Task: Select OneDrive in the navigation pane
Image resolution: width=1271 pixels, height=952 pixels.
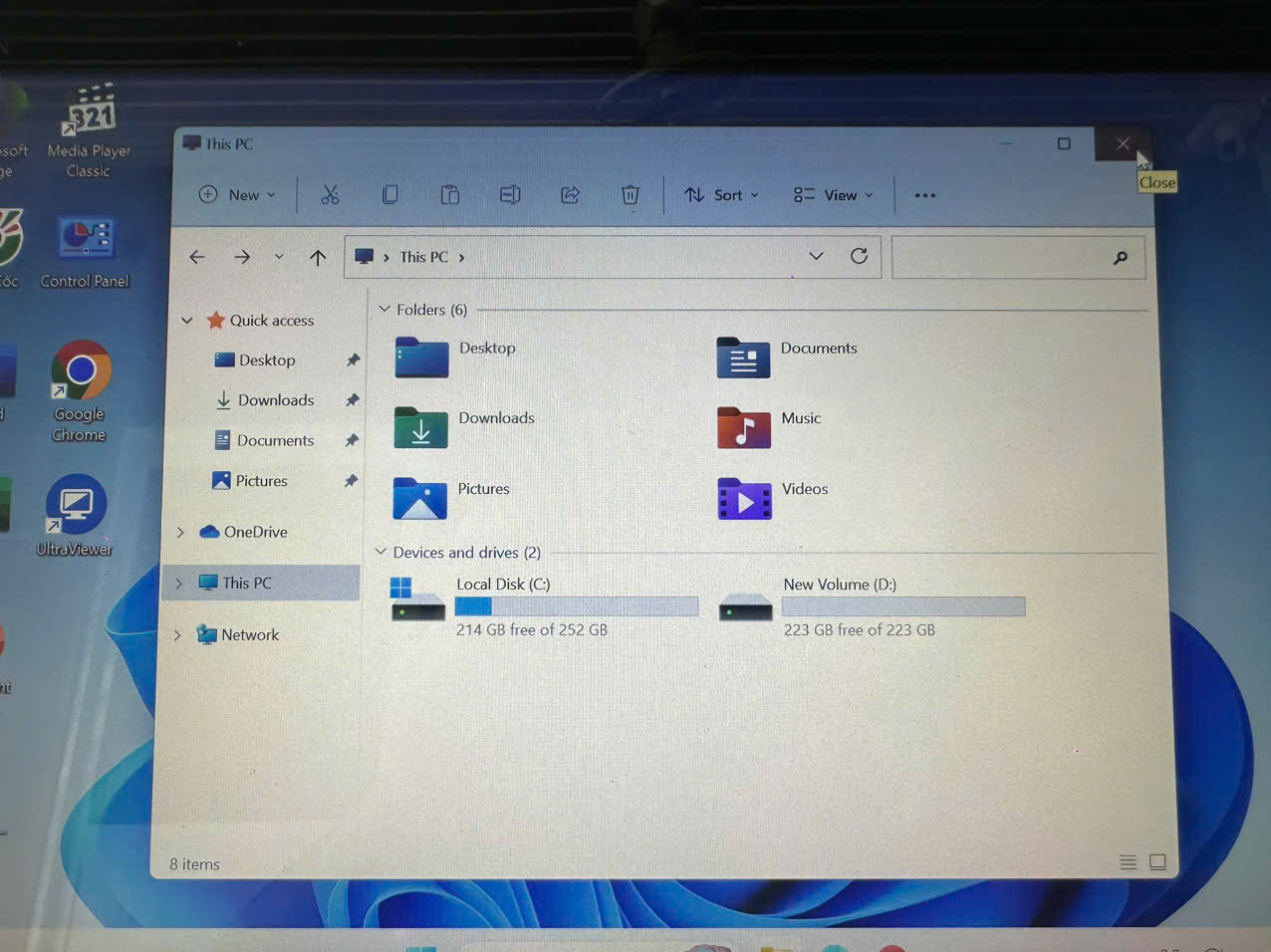Action: point(244,532)
